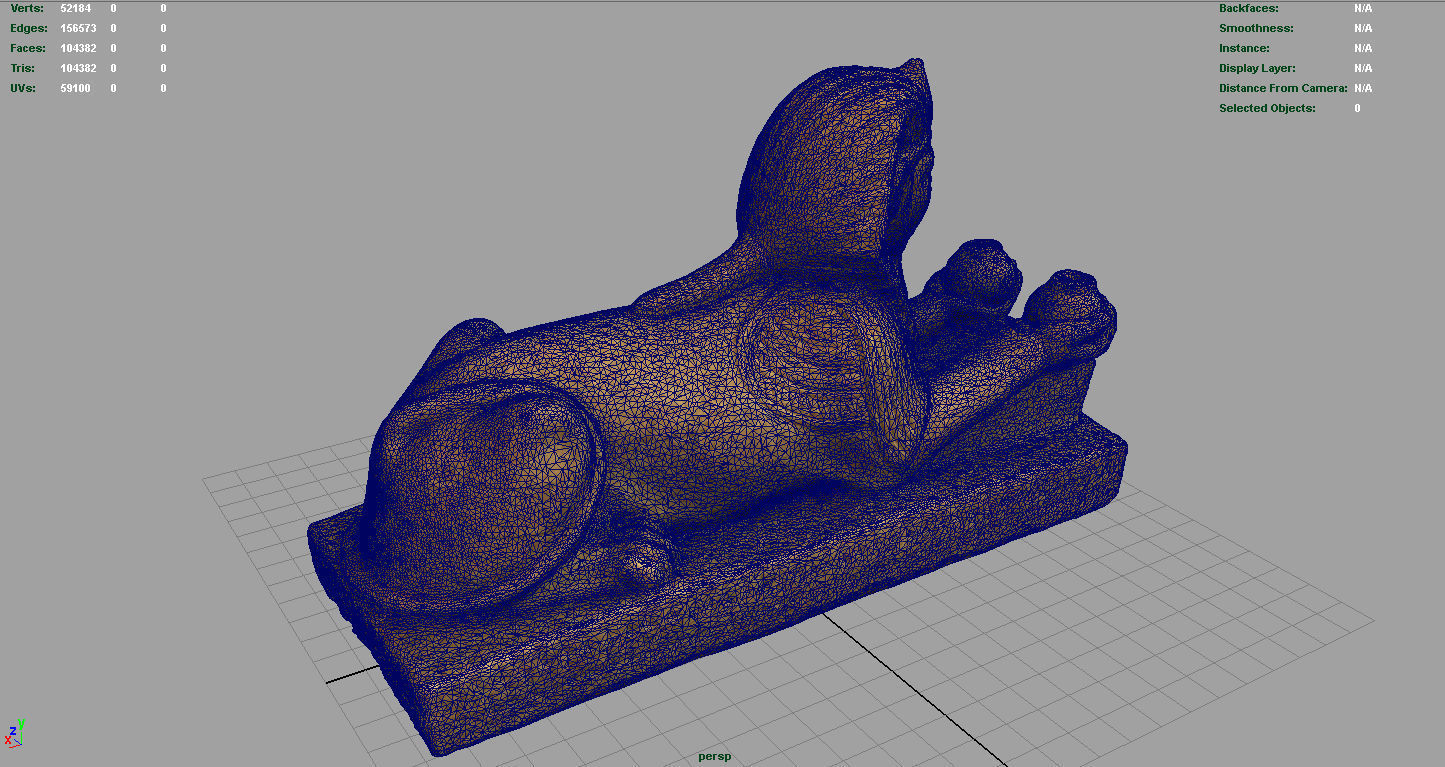The height and width of the screenshot is (767, 1445).
Task: Click the sphinx's rear haunch
Action: coord(480,490)
